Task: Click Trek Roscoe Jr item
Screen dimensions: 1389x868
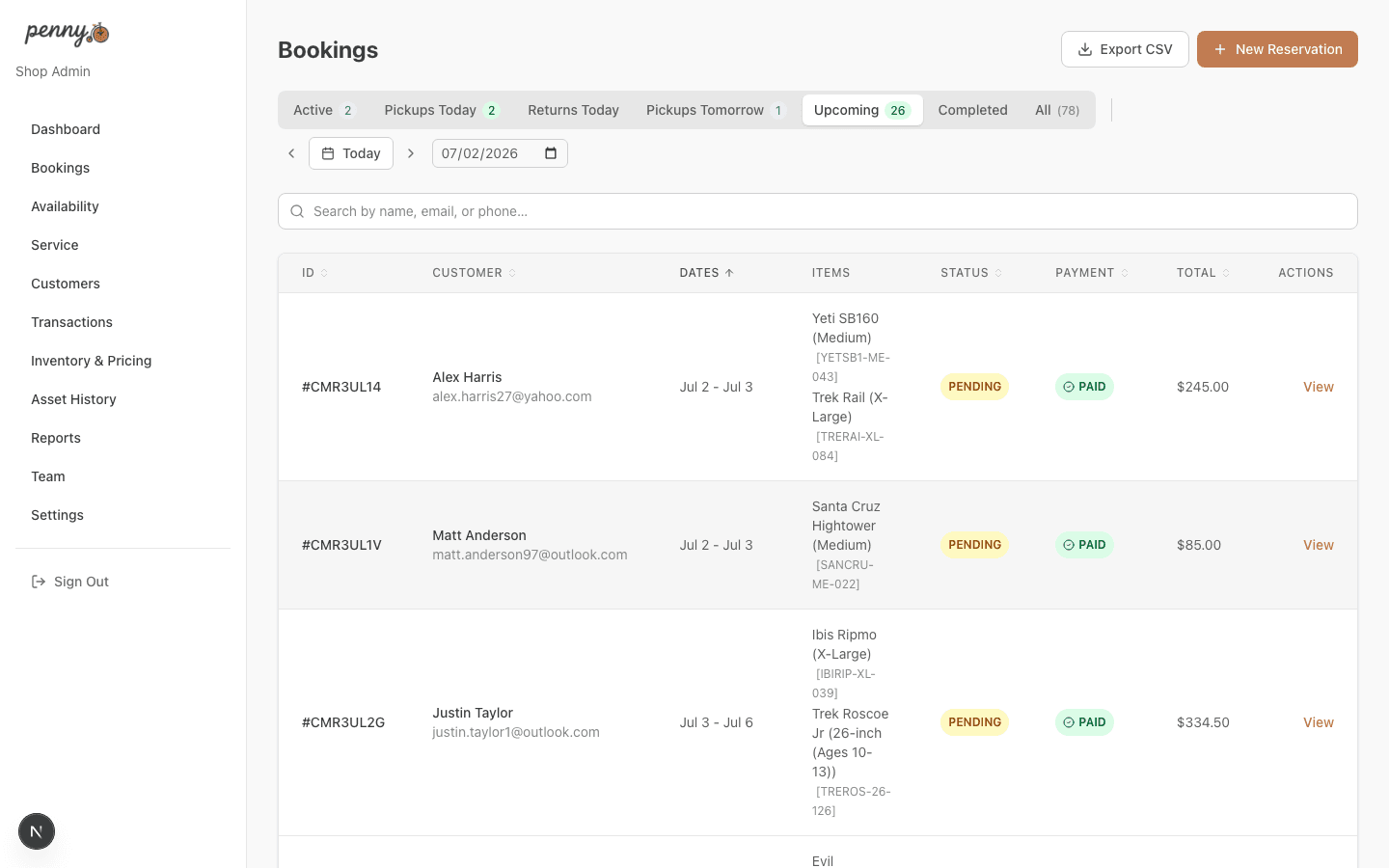Action: (x=850, y=743)
